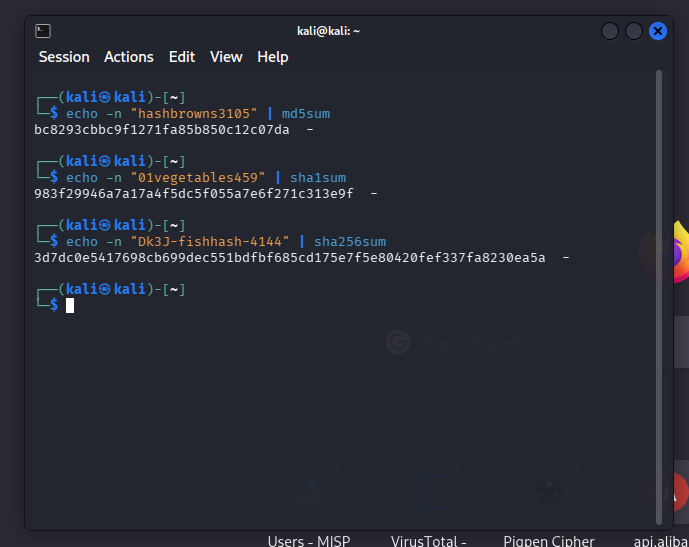The image size is (689, 547).
Task: Open the Actions menu
Action: pyautogui.click(x=129, y=57)
